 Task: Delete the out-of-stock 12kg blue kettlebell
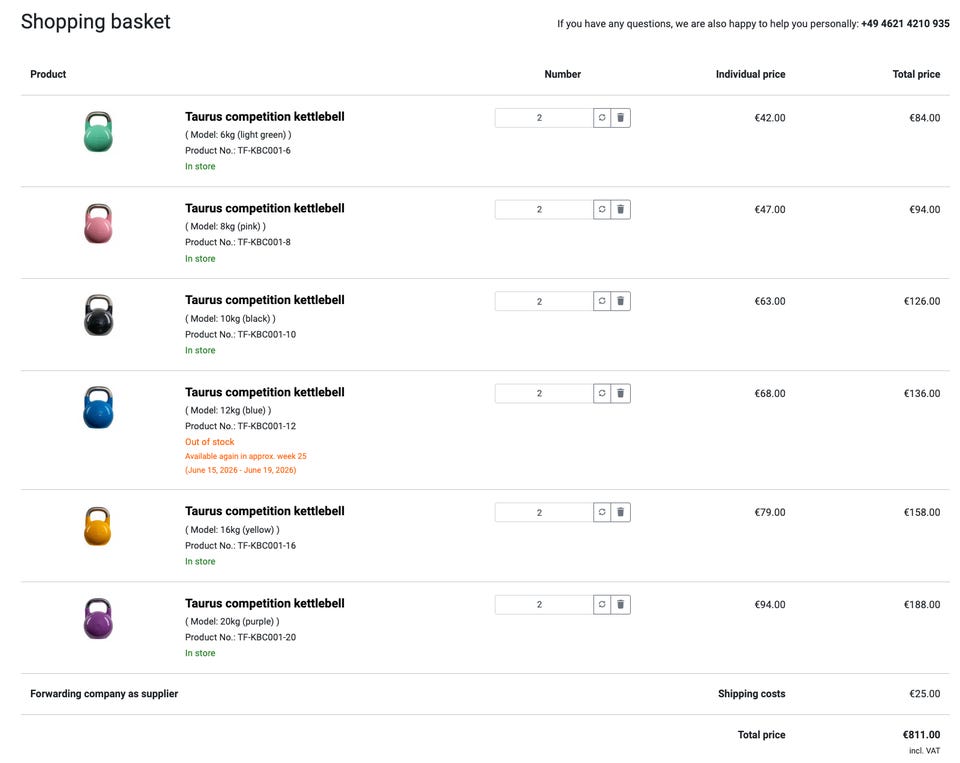coord(620,393)
